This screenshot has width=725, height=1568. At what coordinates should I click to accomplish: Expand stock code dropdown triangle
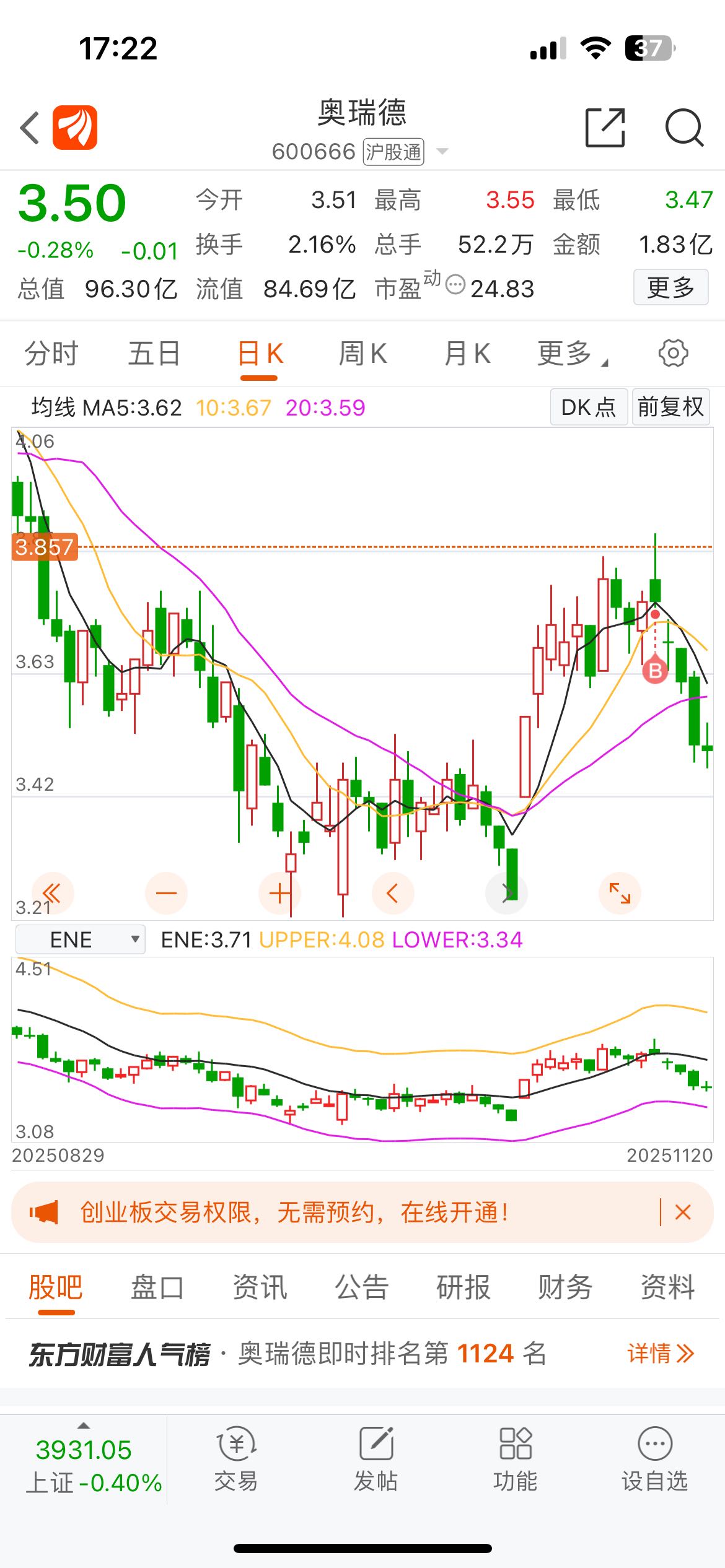442,151
